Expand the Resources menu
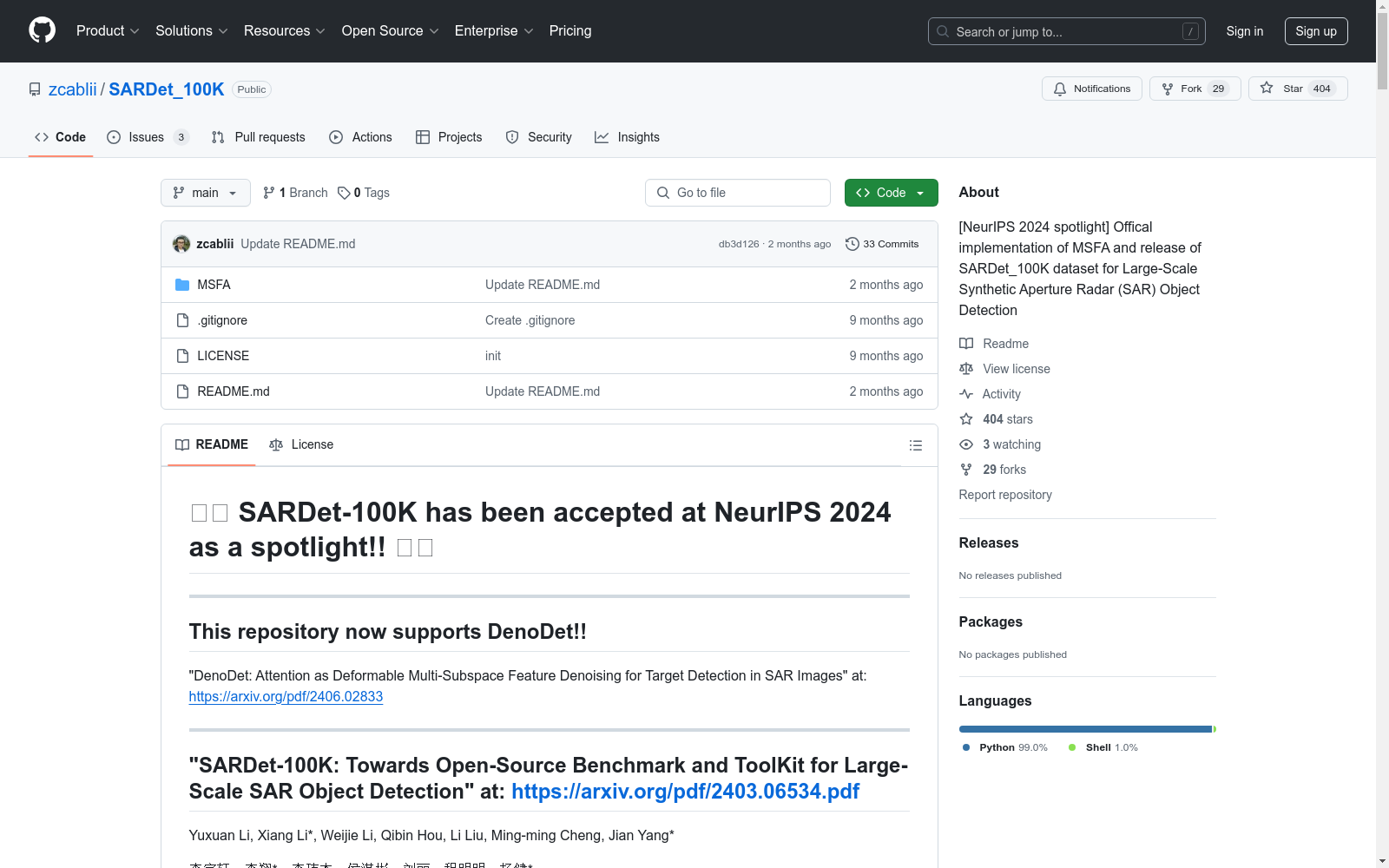Image resolution: width=1389 pixels, height=868 pixels. (x=285, y=30)
